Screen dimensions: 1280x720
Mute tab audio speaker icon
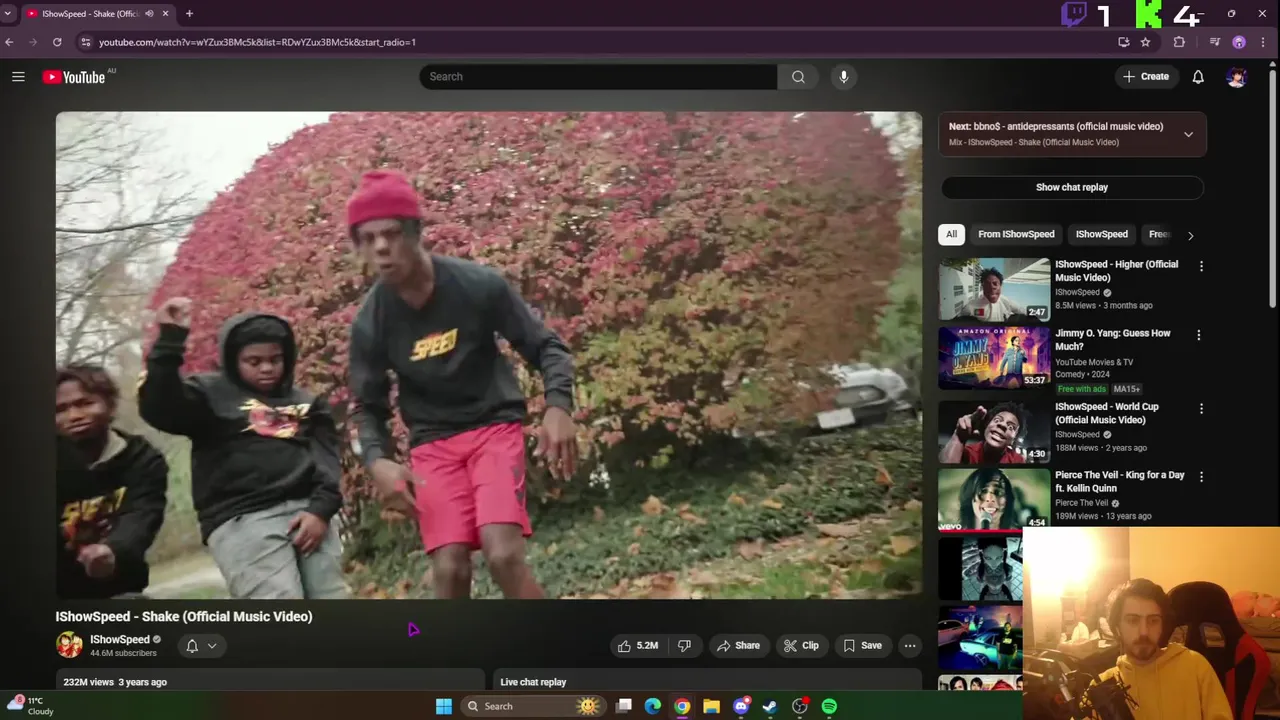pos(149,13)
